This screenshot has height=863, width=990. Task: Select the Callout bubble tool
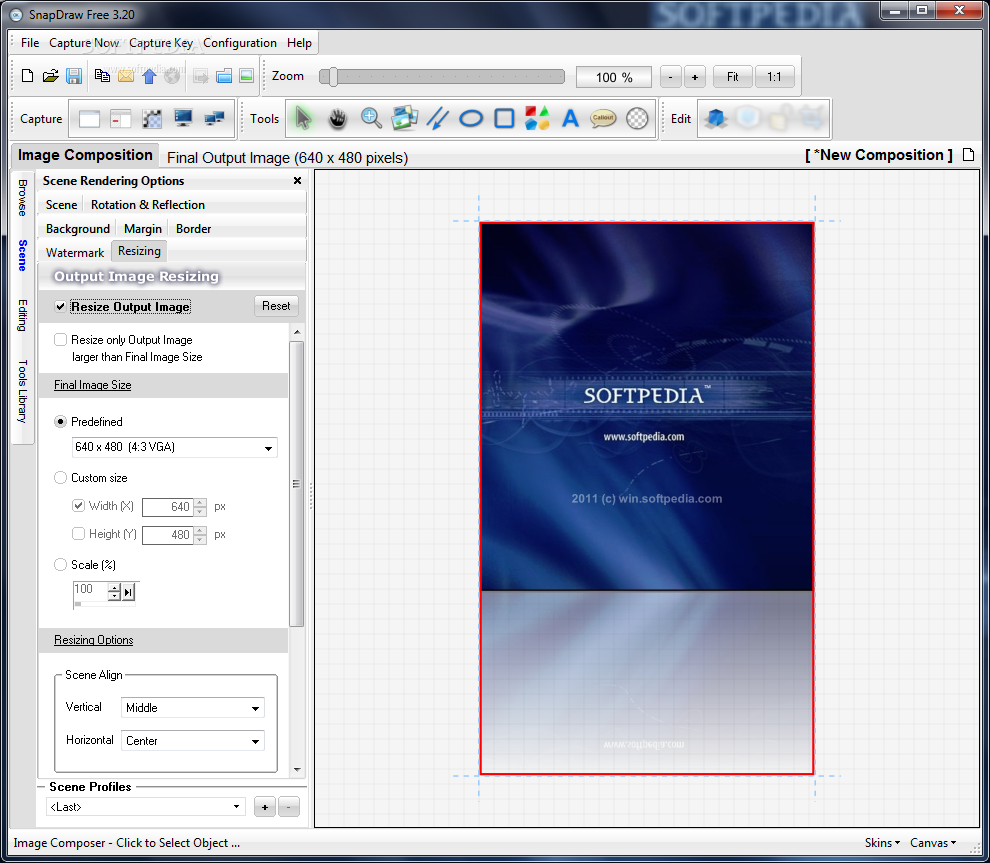tap(603, 118)
